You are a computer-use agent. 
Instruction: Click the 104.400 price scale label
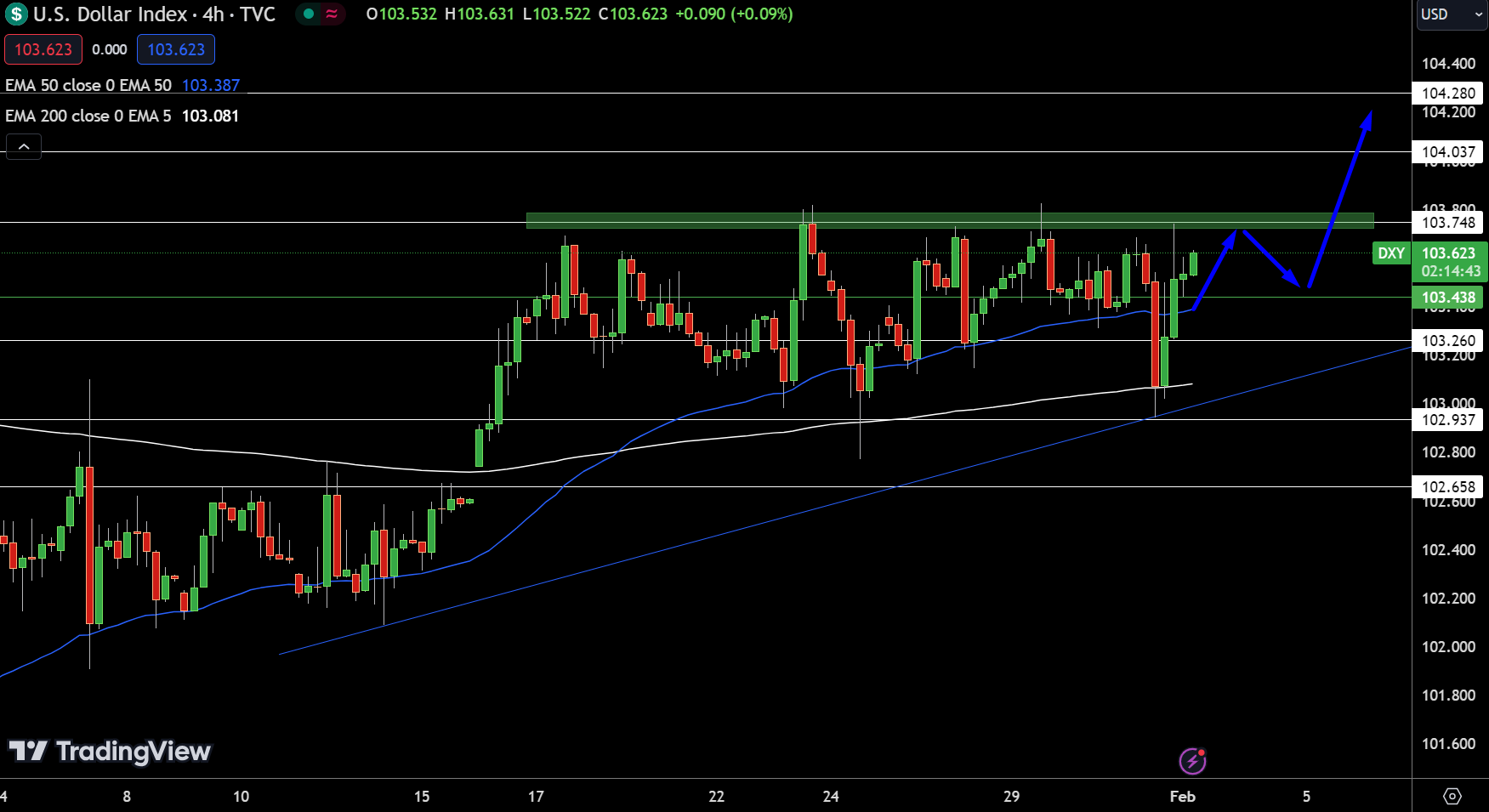click(1448, 64)
